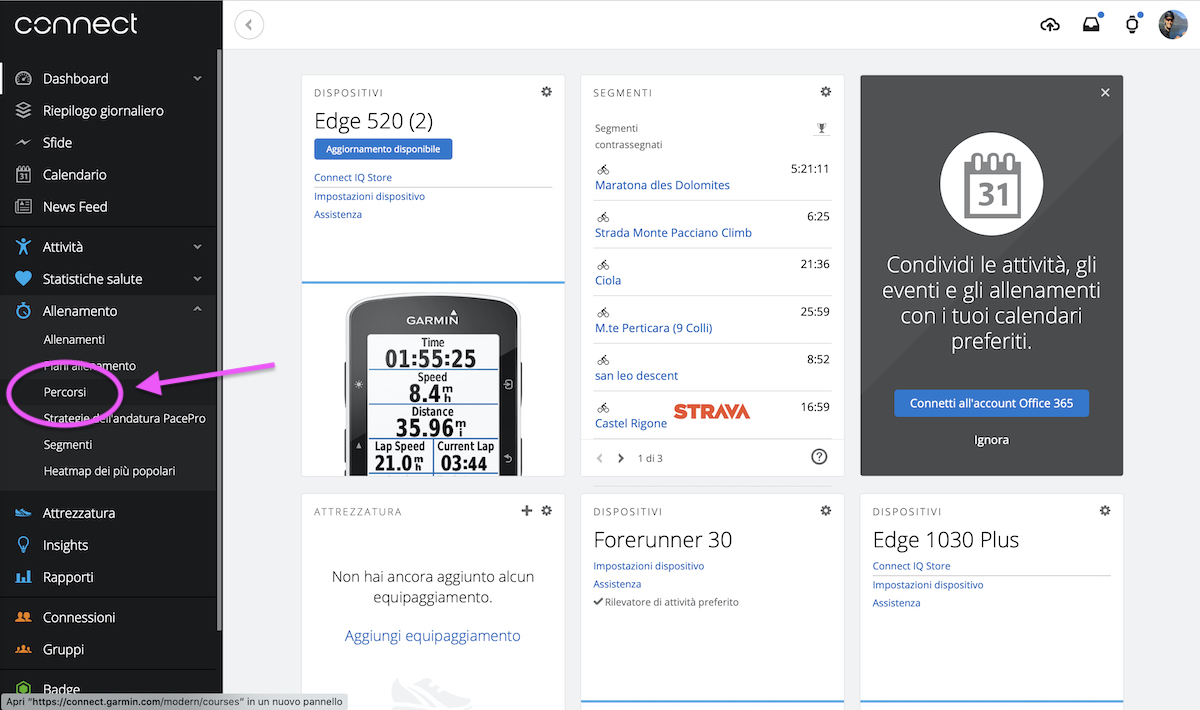1200x710 pixels.
Task: Collapse sidebar with back arrow button
Action: 249,25
